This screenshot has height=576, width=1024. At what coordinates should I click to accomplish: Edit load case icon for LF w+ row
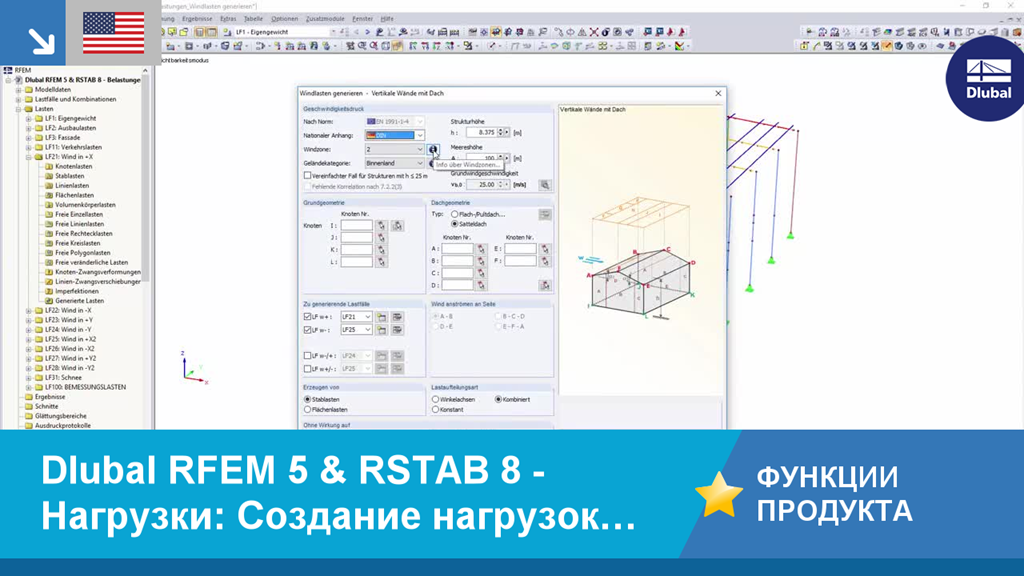[x=397, y=317]
